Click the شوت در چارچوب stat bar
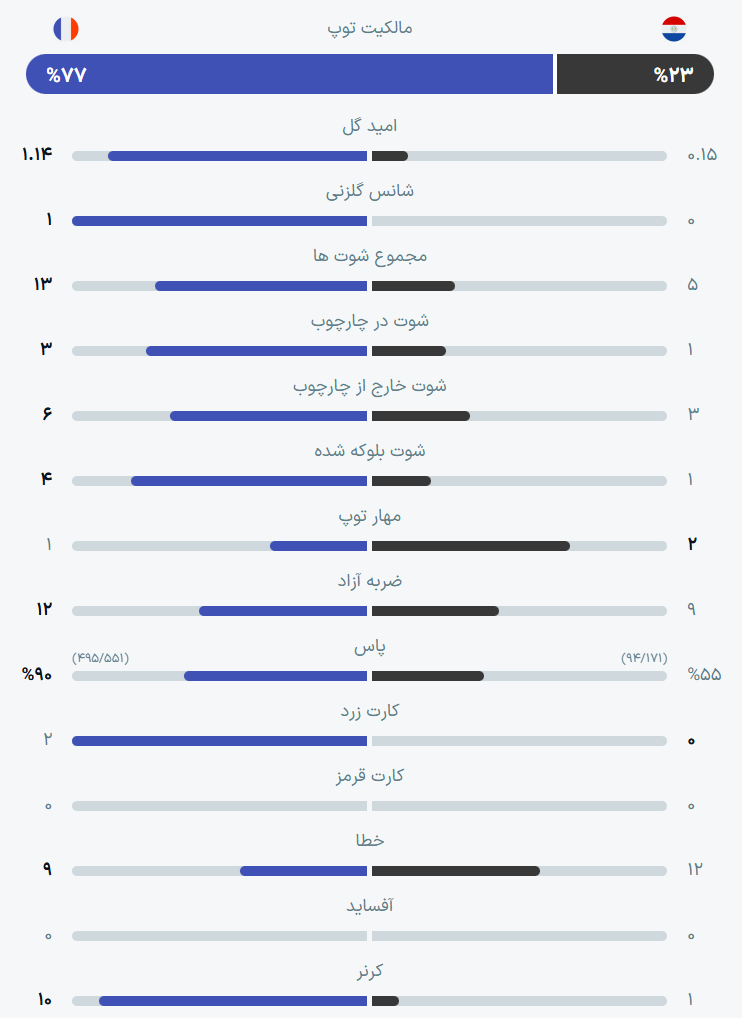 pyautogui.click(x=369, y=351)
